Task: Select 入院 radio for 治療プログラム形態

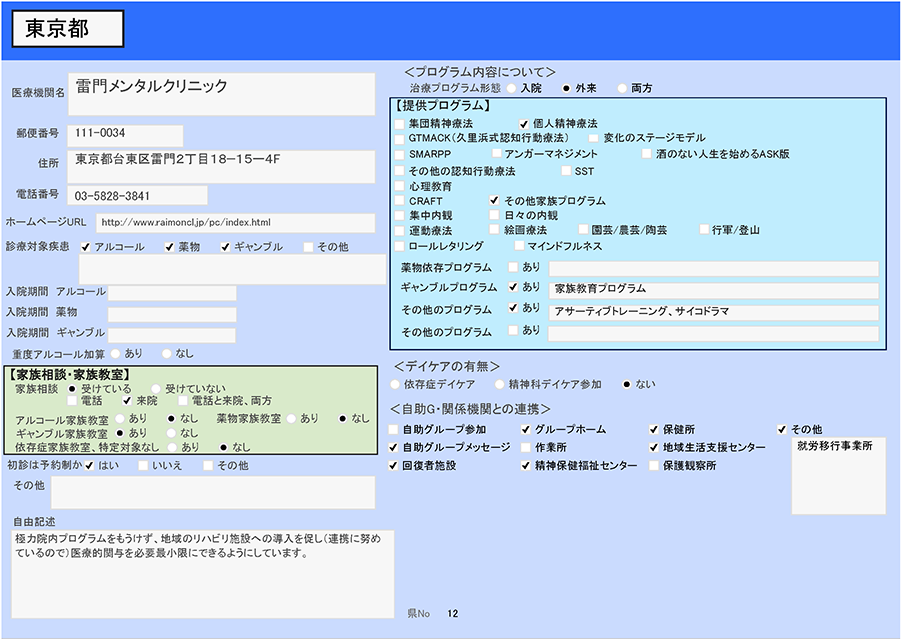Action: pyautogui.click(x=512, y=88)
